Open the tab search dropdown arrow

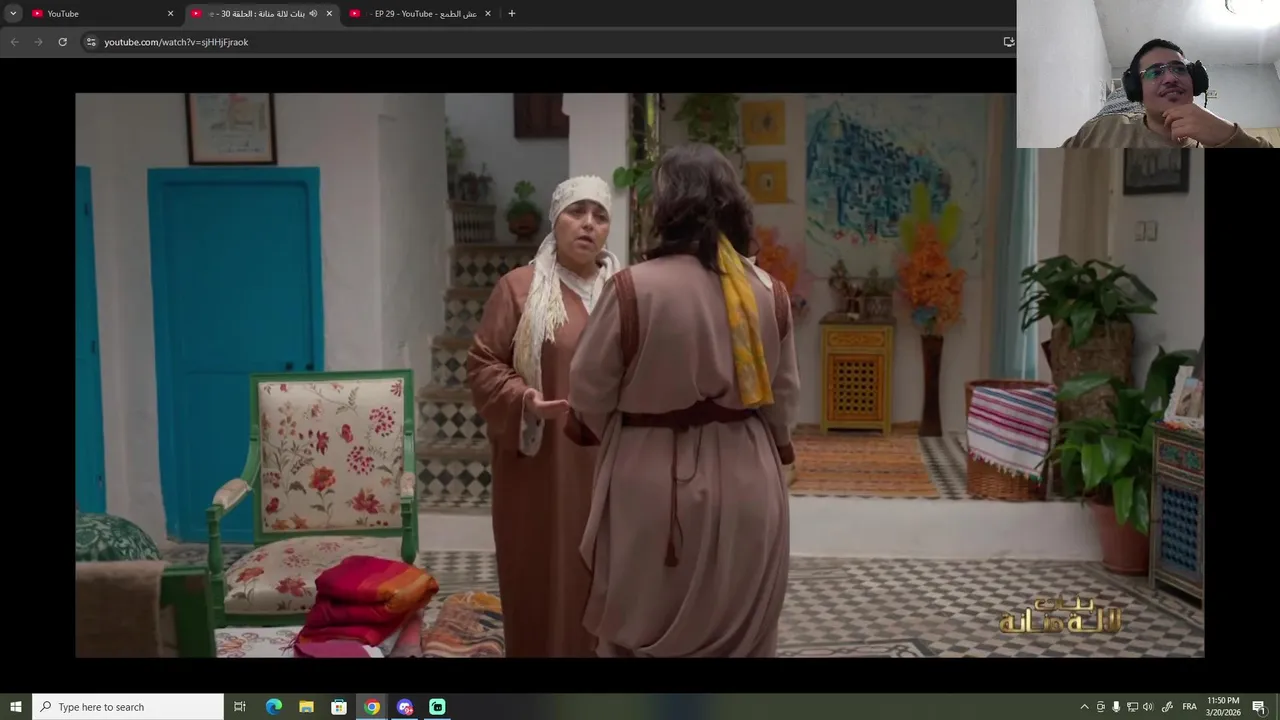click(x=13, y=13)
